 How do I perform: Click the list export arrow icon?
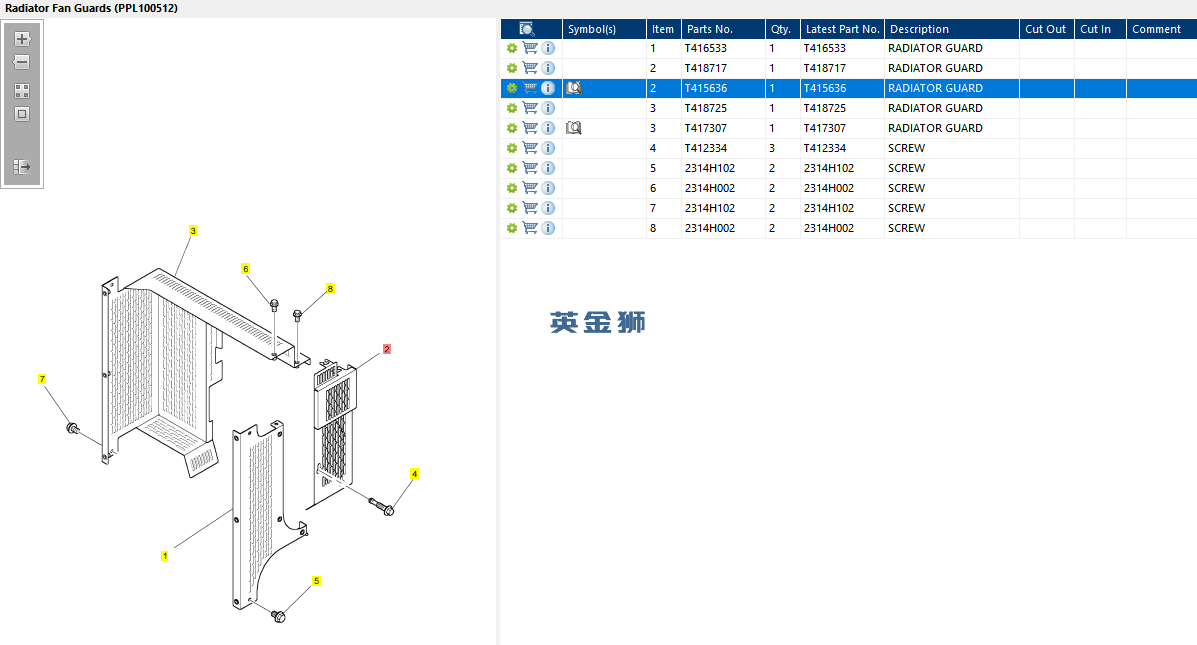click(22, 167)
